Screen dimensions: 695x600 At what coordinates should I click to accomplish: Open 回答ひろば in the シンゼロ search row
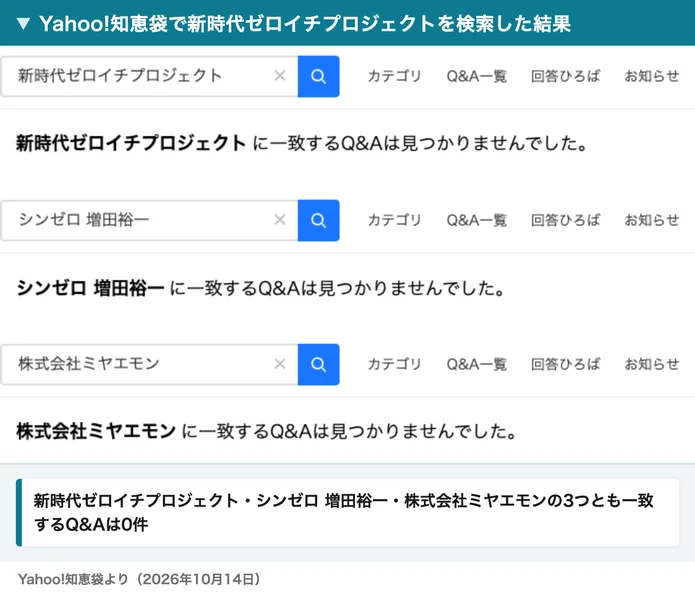(566, 220)
